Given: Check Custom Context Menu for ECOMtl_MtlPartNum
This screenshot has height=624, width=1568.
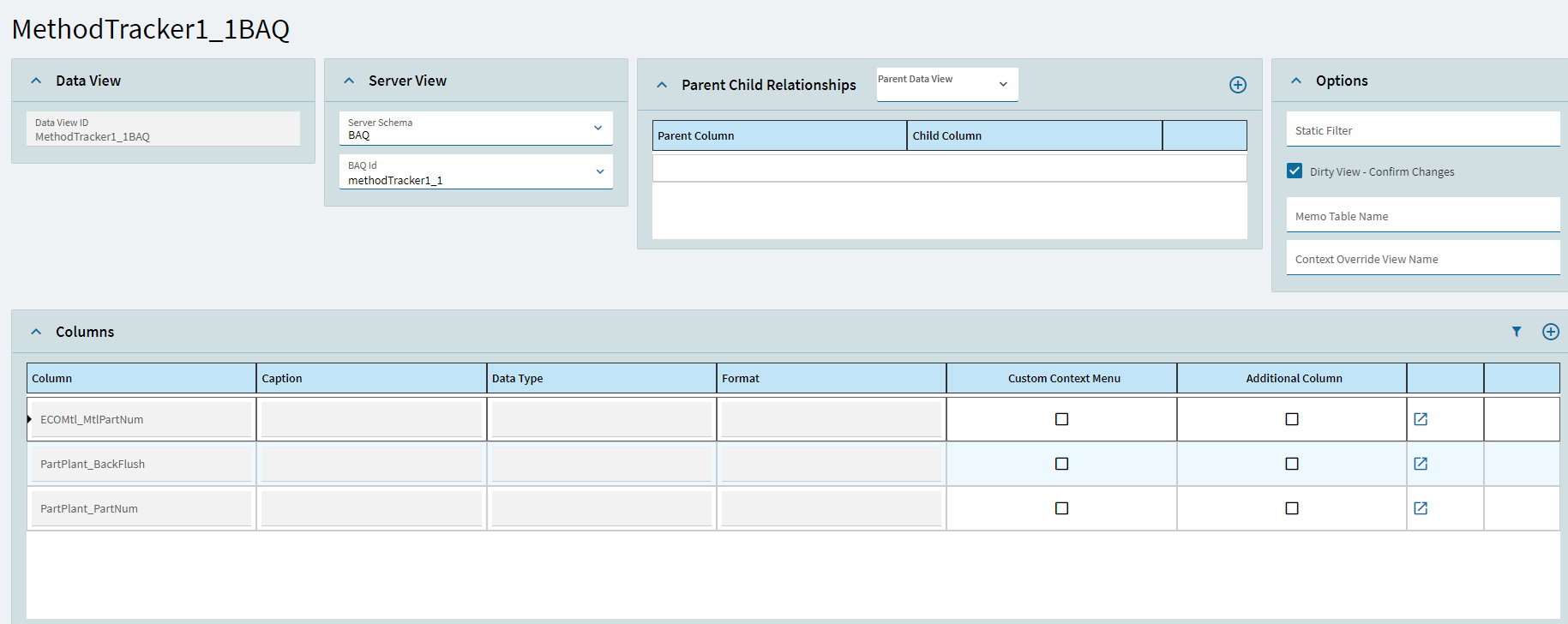Looking at the screenshot, I should [1061, 419].
